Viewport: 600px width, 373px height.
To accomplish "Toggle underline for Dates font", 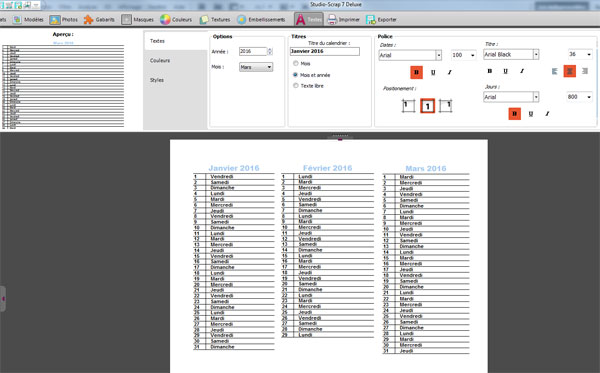I will click(x=433, y=72).
